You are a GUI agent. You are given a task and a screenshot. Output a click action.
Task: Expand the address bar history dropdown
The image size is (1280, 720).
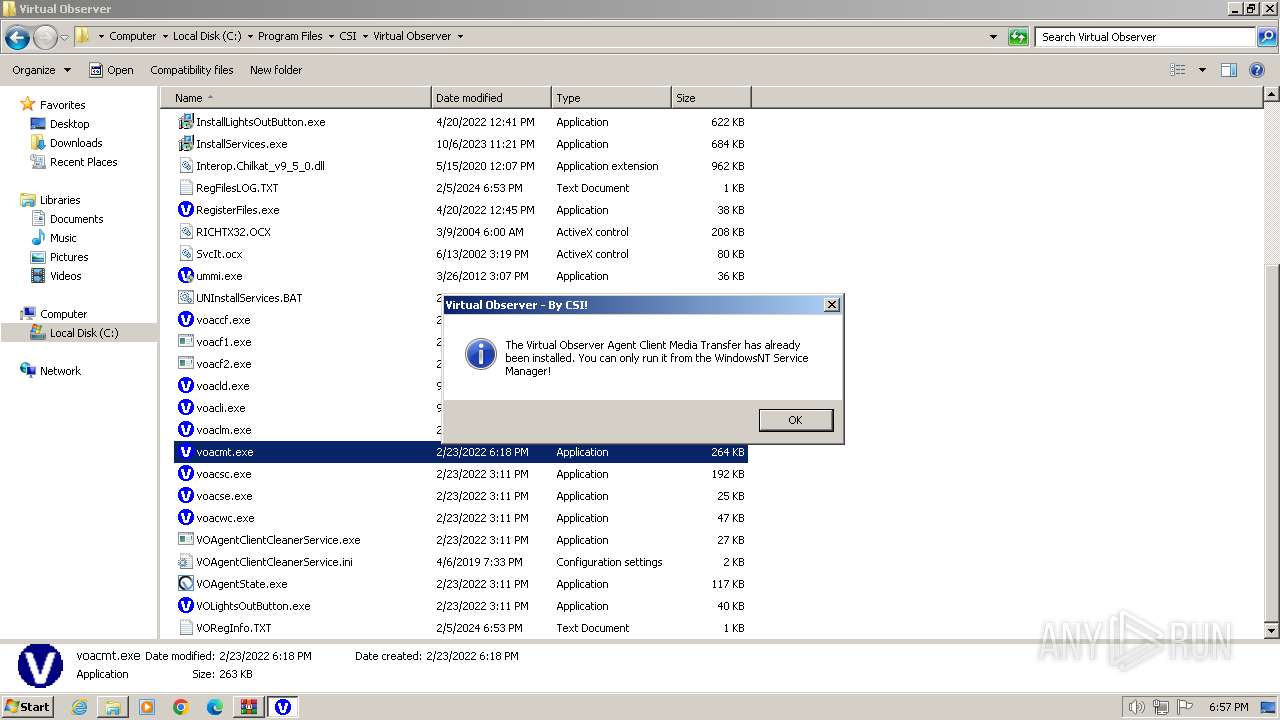coord(993,37)
